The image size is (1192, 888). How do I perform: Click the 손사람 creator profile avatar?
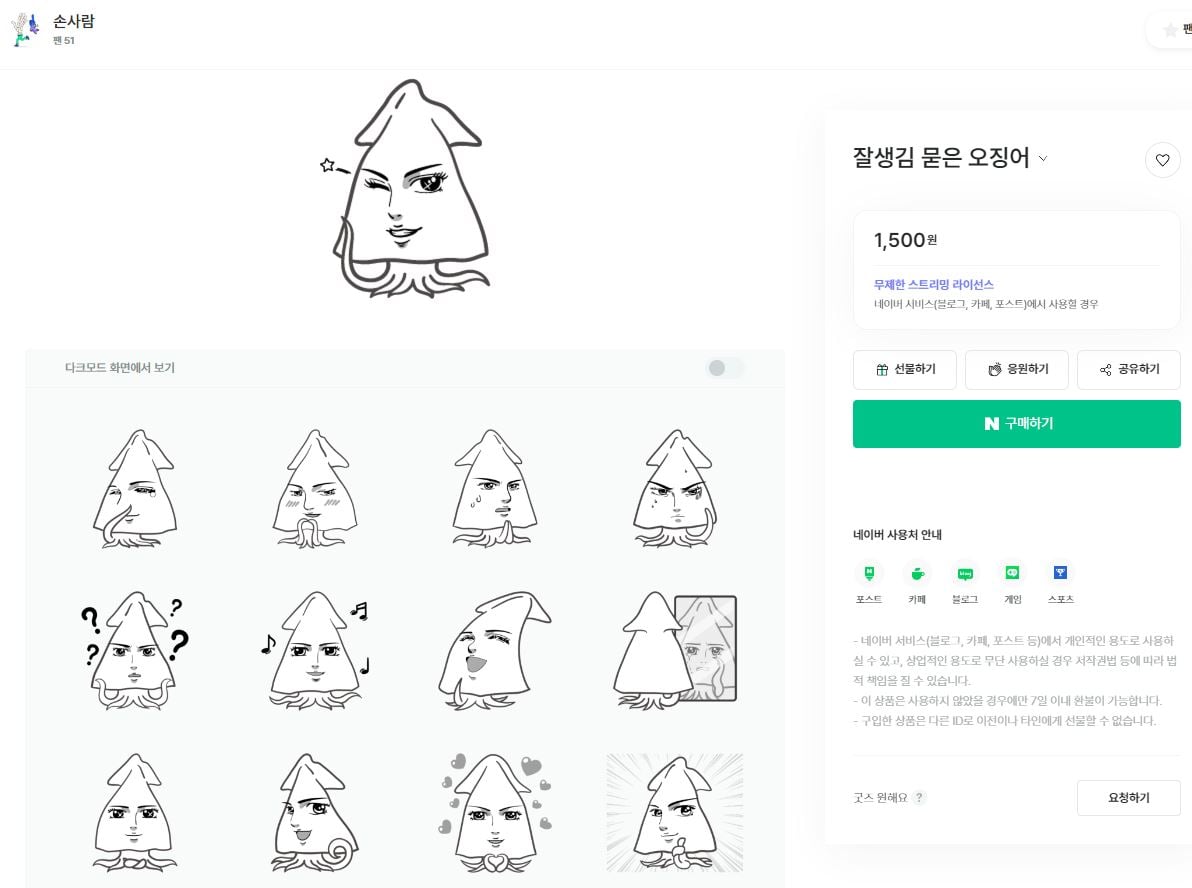(25, 29)
